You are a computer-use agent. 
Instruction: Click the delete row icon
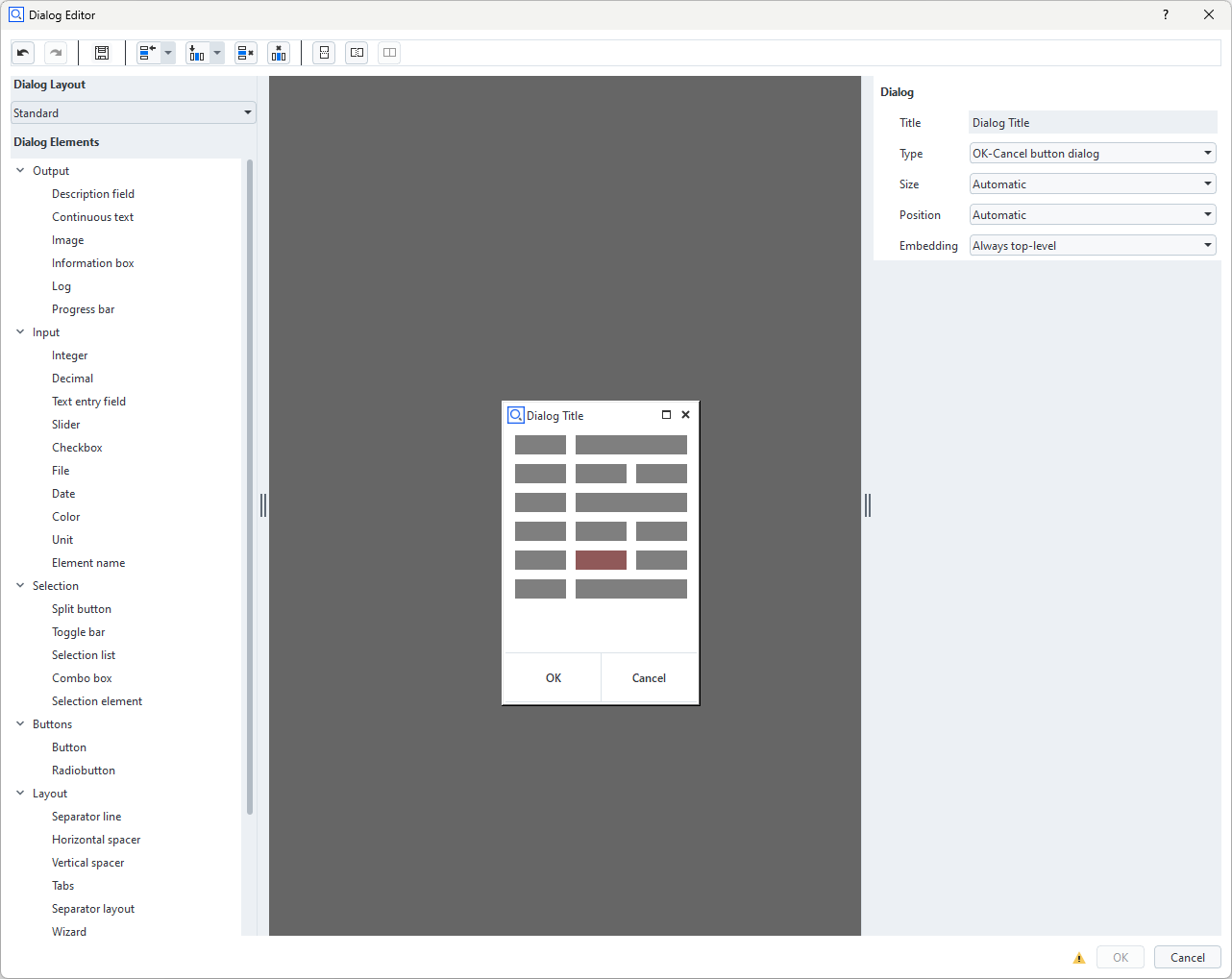coord(246,53)
